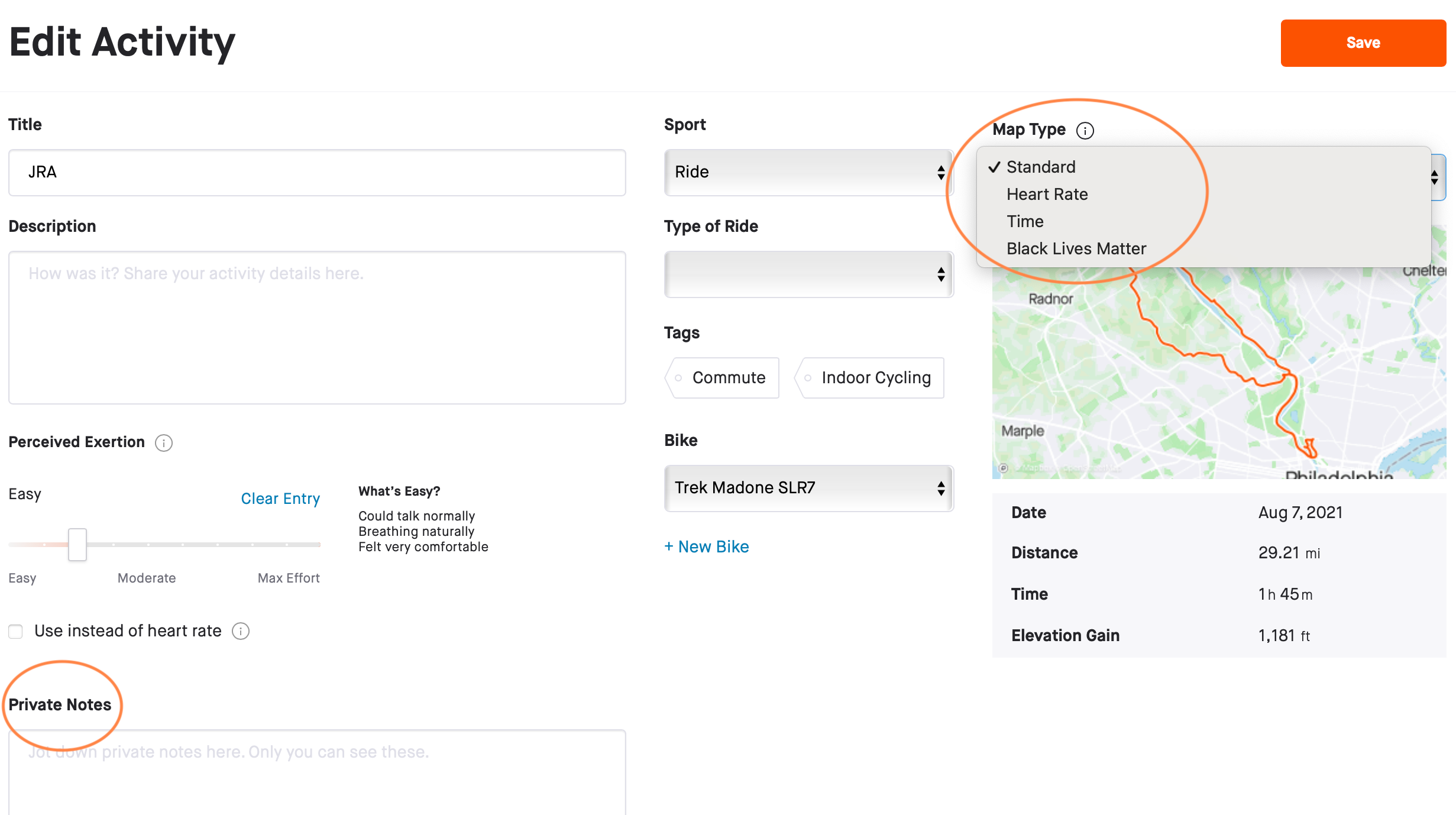This screenshot has width=1456, height=815.
Task: Toggle the Indoor Cycling tag
Action: pos(869,377)
